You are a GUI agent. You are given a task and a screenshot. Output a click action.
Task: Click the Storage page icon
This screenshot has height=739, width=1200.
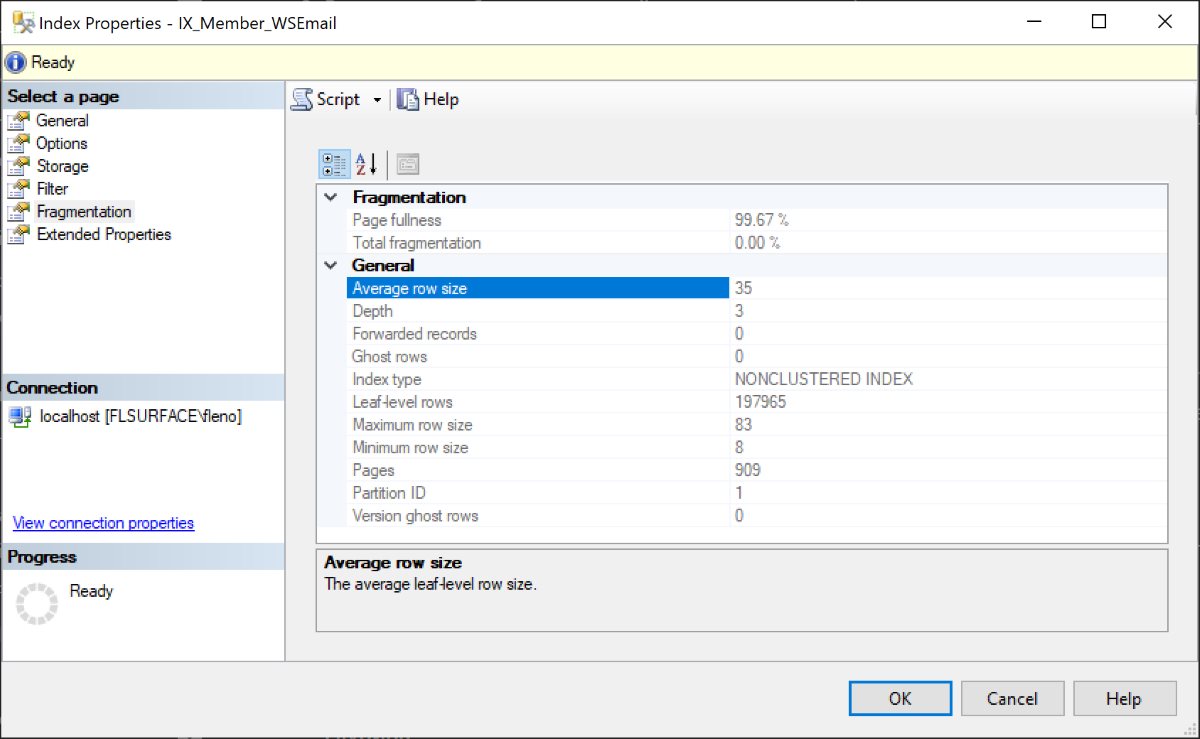18,166
